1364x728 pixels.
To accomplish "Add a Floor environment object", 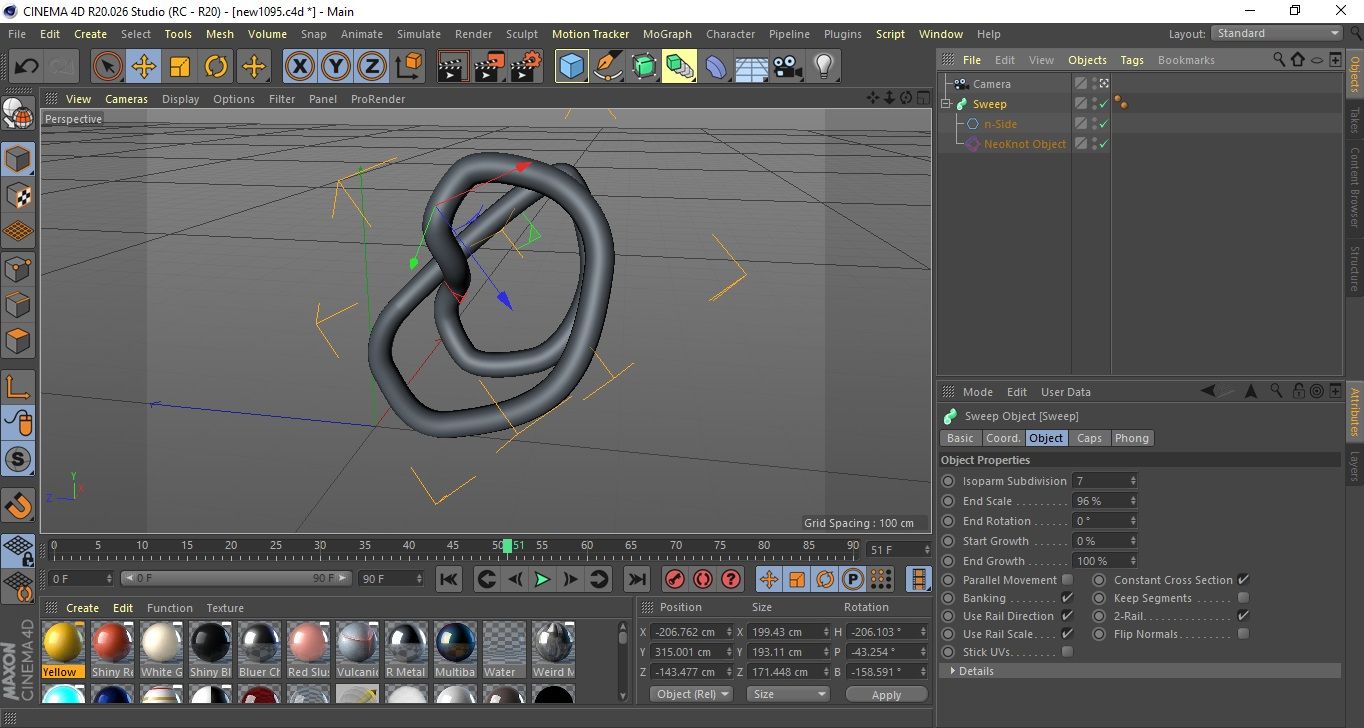I will pos(751,67).
